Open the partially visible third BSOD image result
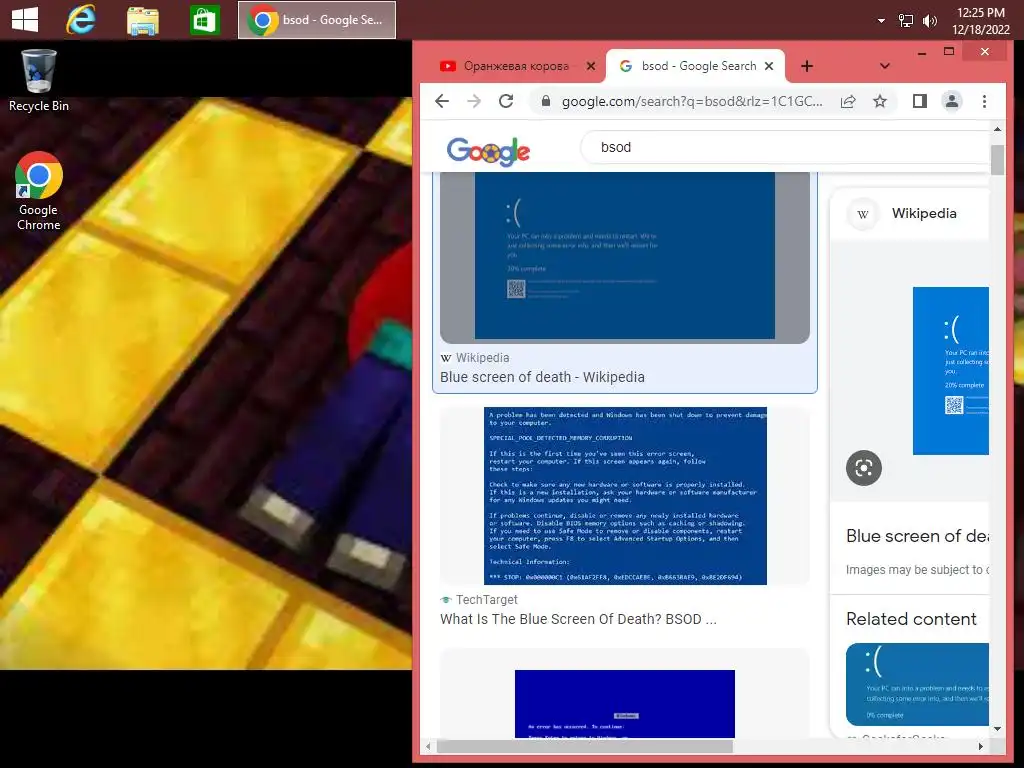 point(625,703)
